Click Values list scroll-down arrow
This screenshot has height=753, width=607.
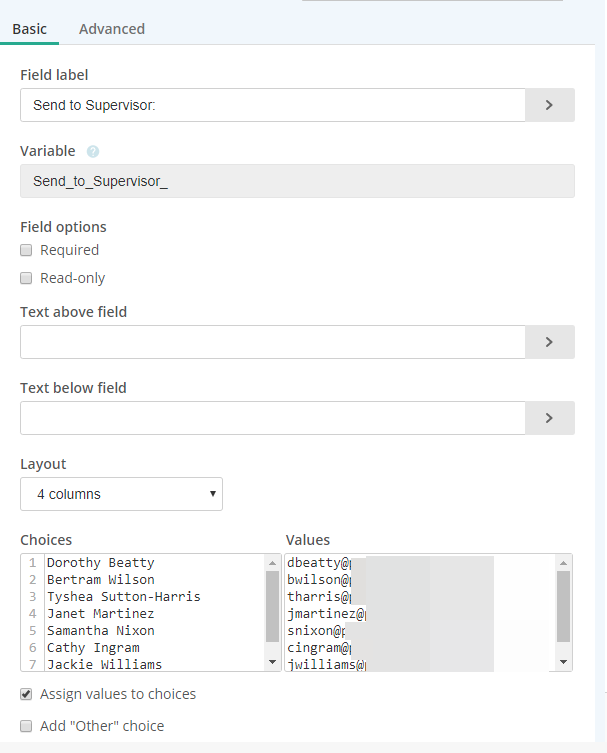click(564, 662)
